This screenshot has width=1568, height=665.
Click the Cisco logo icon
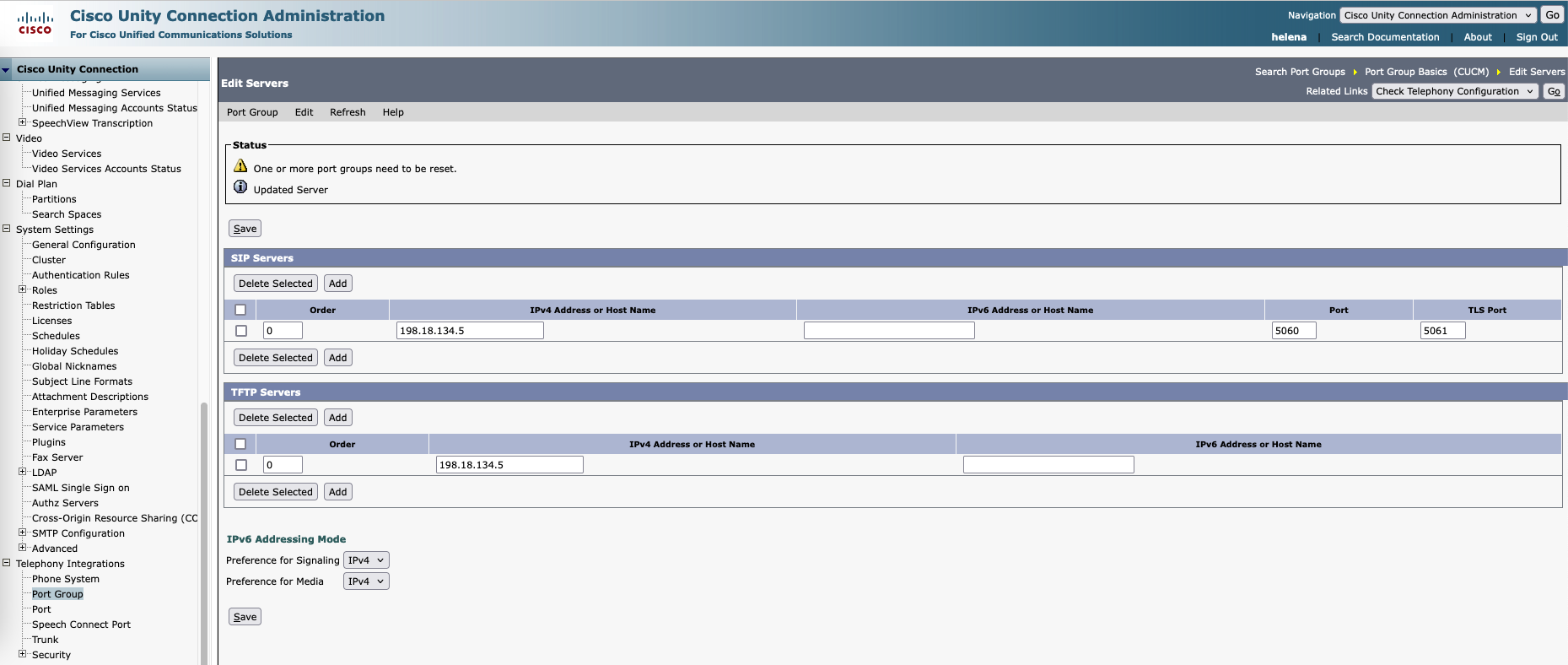35,23
